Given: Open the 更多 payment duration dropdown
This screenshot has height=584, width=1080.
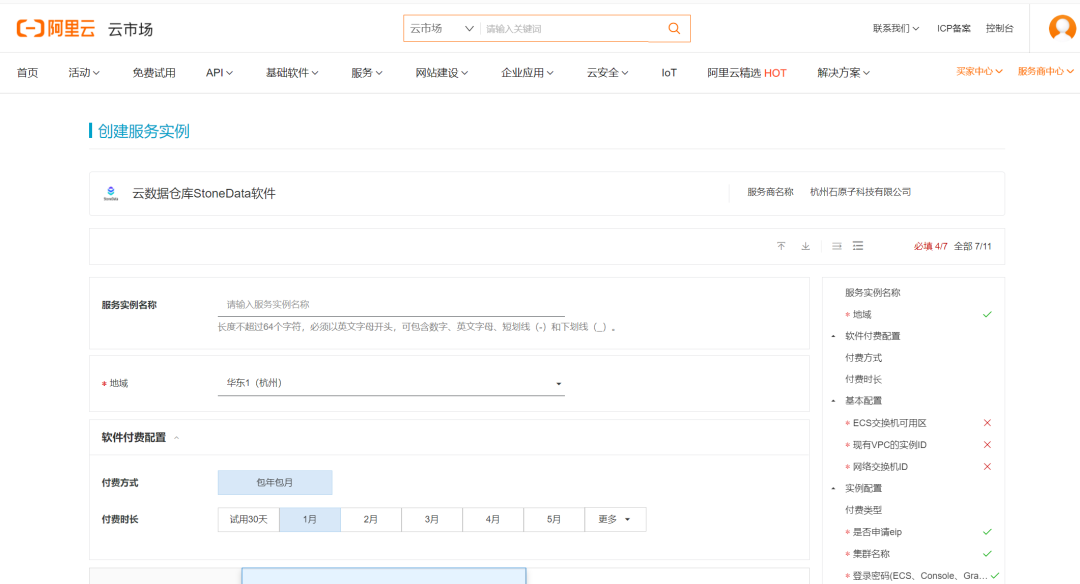Looking at the screenshot, I should point(615,519).
